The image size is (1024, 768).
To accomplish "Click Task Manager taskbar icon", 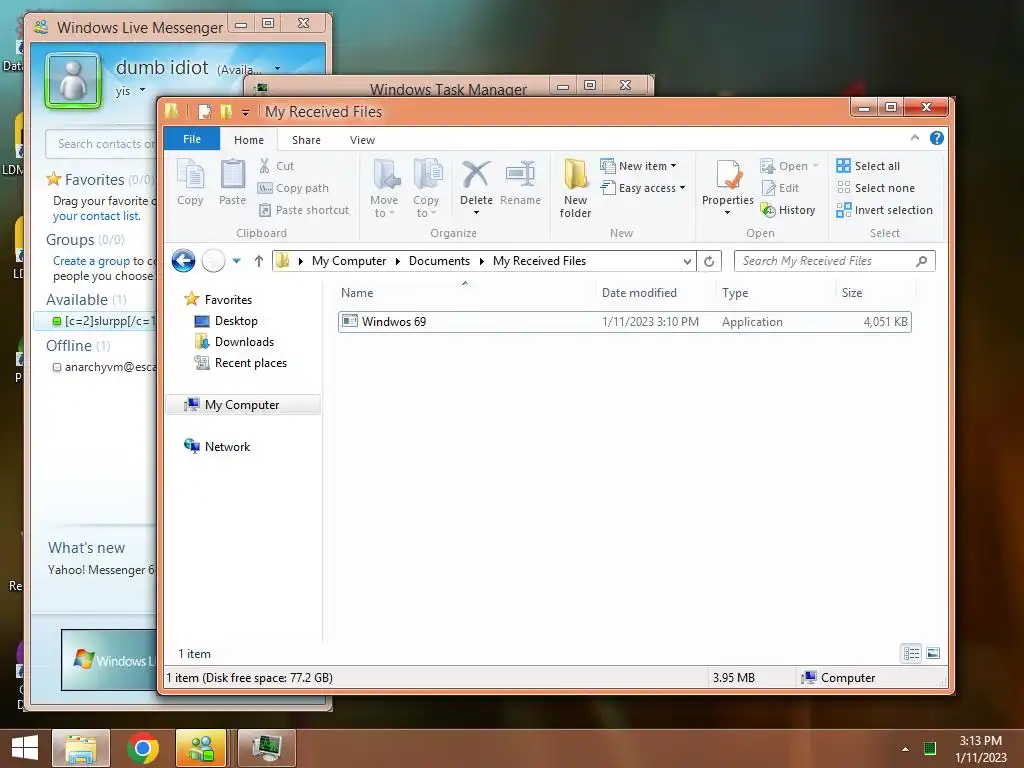I will [267, 748].
